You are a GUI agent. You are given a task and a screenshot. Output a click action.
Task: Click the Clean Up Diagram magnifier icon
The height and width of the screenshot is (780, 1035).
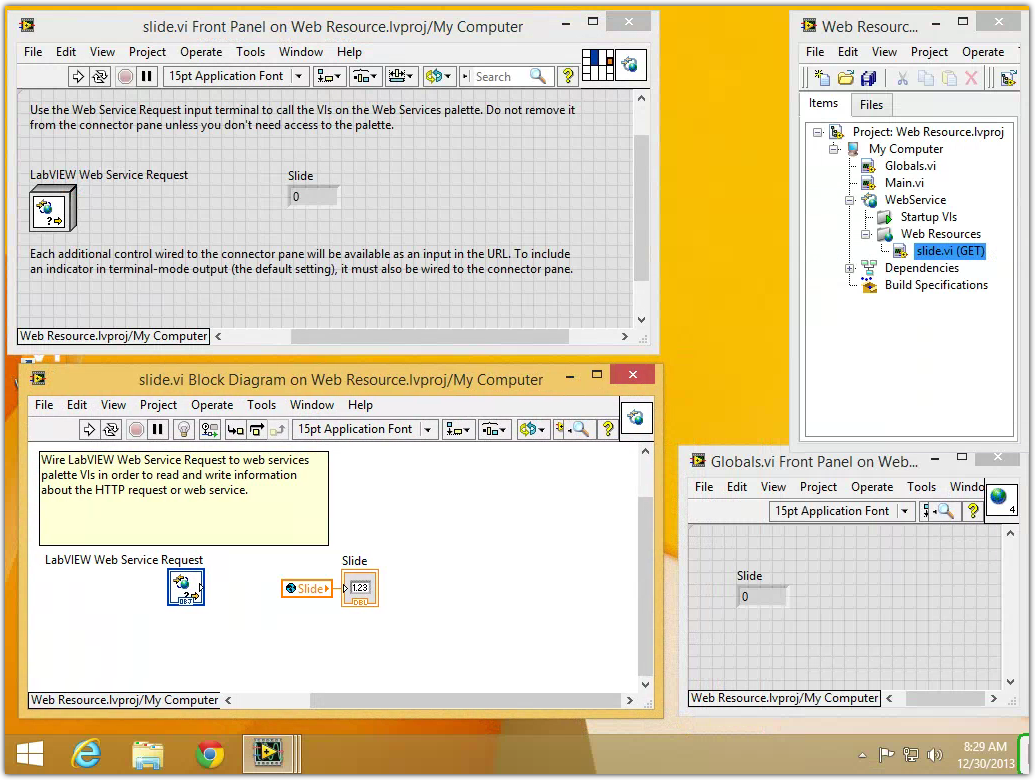pyautogui.click(x=577, y=429)
